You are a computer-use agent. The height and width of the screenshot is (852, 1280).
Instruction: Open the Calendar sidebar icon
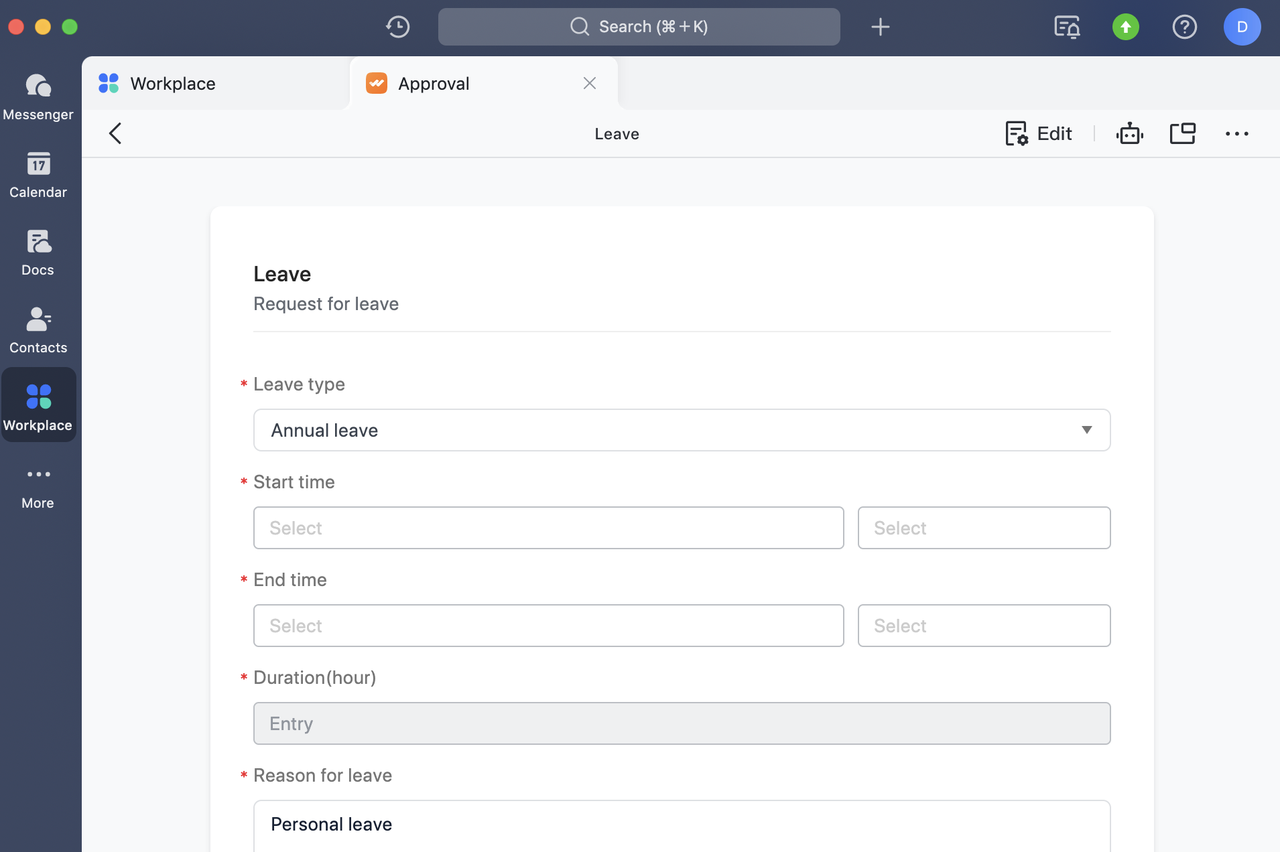tap(38, 175)
